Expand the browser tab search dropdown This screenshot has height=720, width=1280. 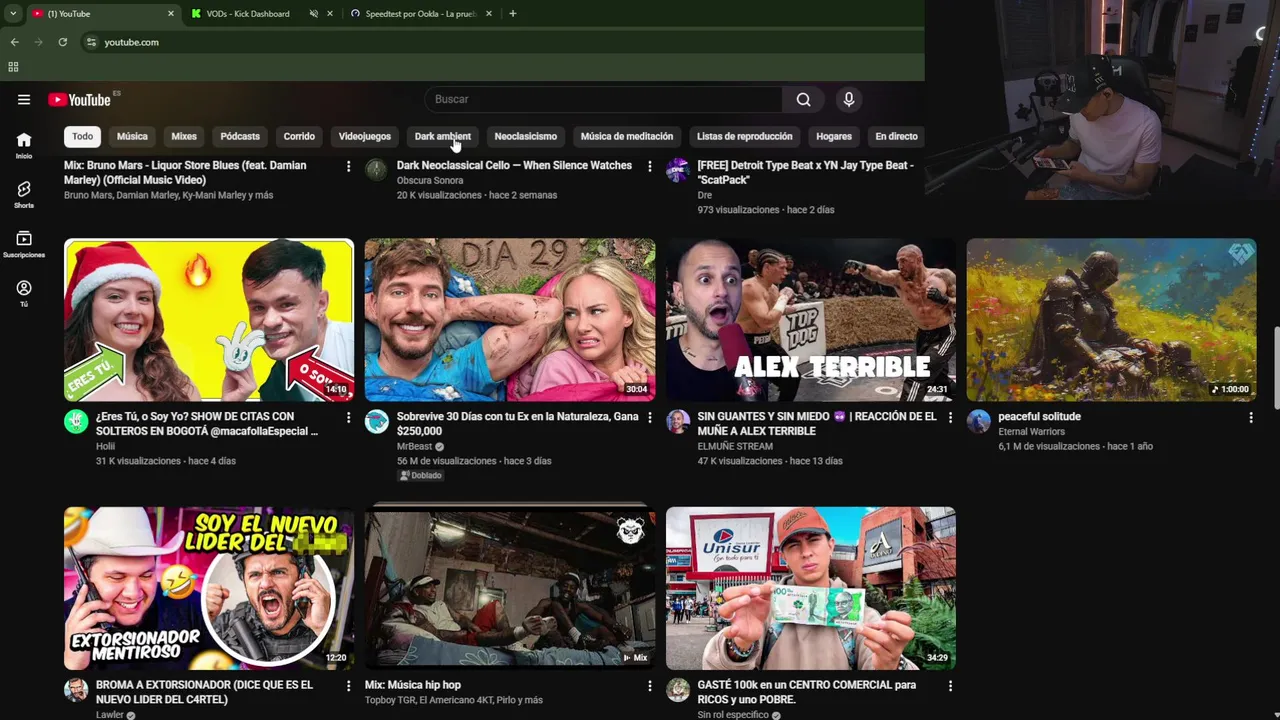(13, 13)
